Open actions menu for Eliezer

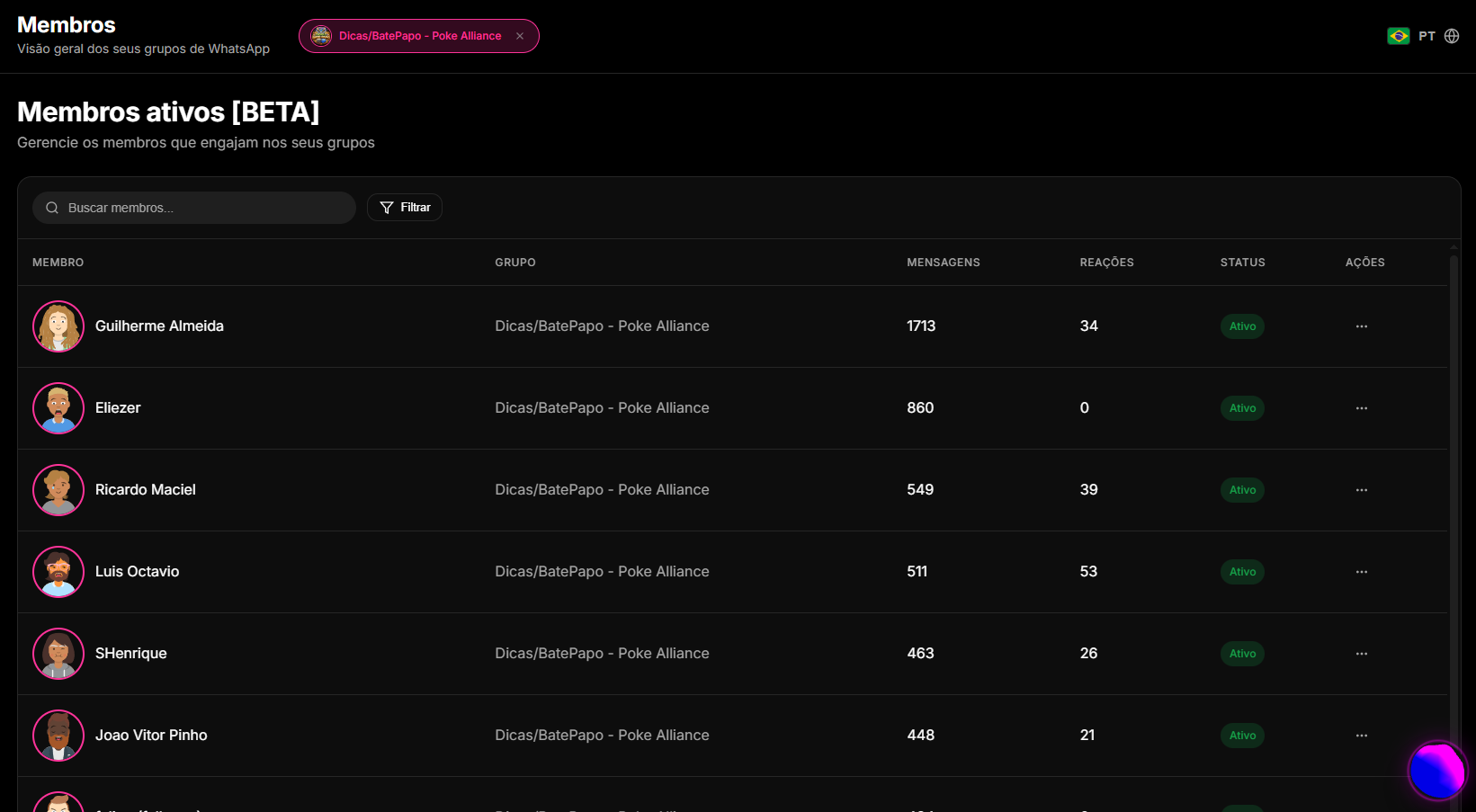pos(1362,408)
